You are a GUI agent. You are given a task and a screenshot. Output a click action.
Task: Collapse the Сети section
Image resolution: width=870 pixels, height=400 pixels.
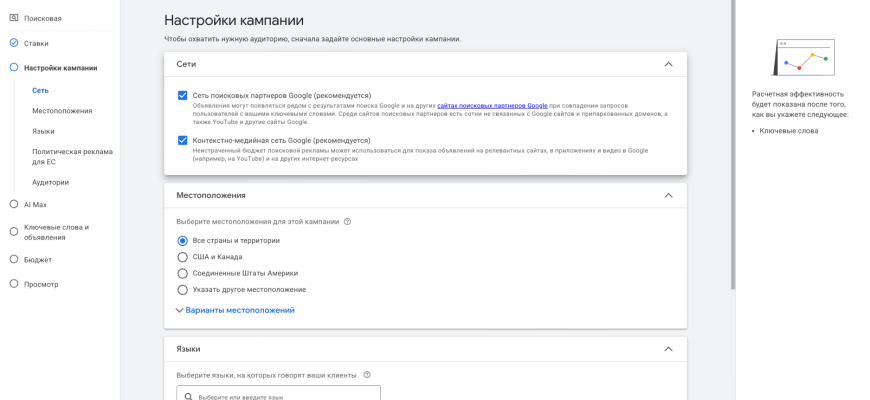(668, 64)
